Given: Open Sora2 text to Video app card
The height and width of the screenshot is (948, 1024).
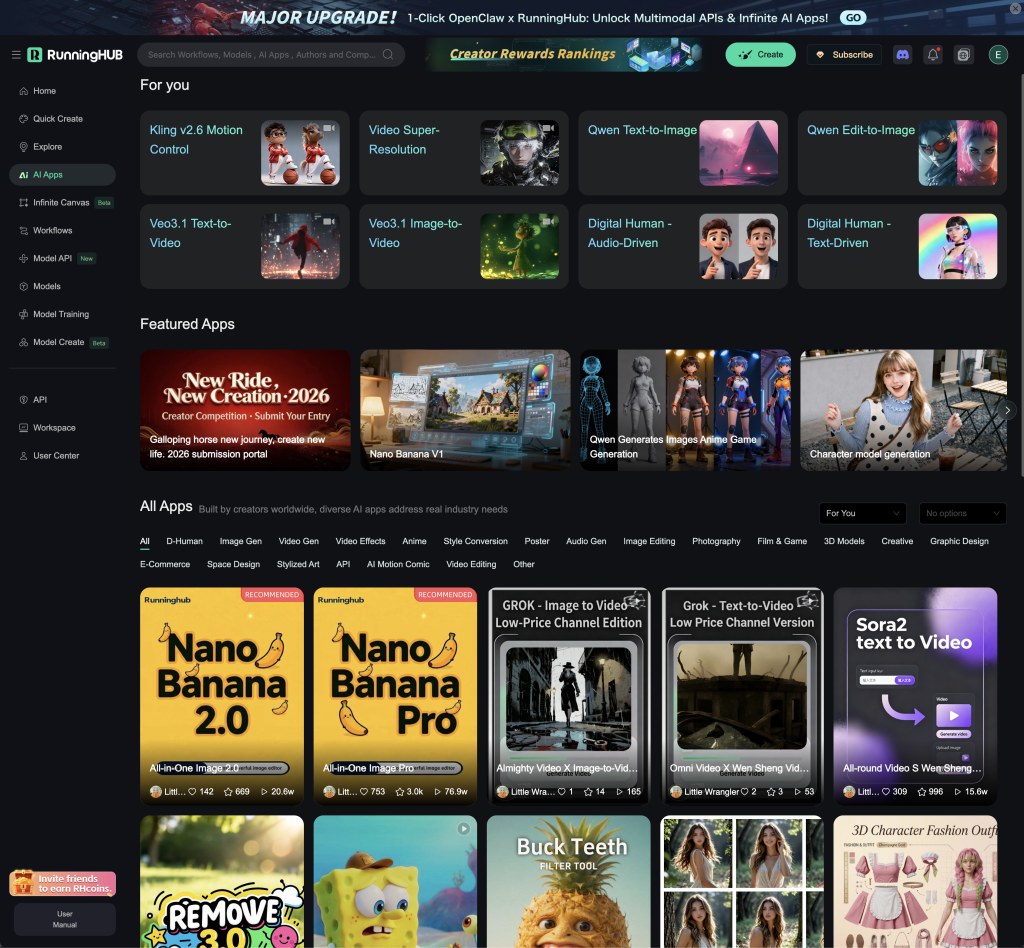Looking at the screenshot, I should pos(915,696).
